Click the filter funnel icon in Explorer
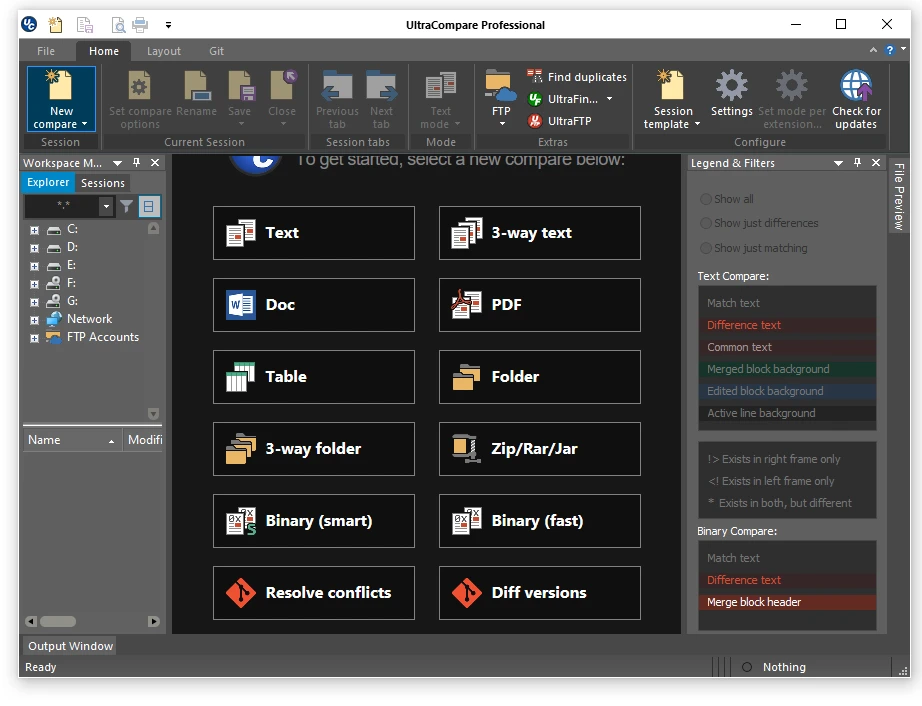This screenshot has height=706, width=922. (127, 207)
